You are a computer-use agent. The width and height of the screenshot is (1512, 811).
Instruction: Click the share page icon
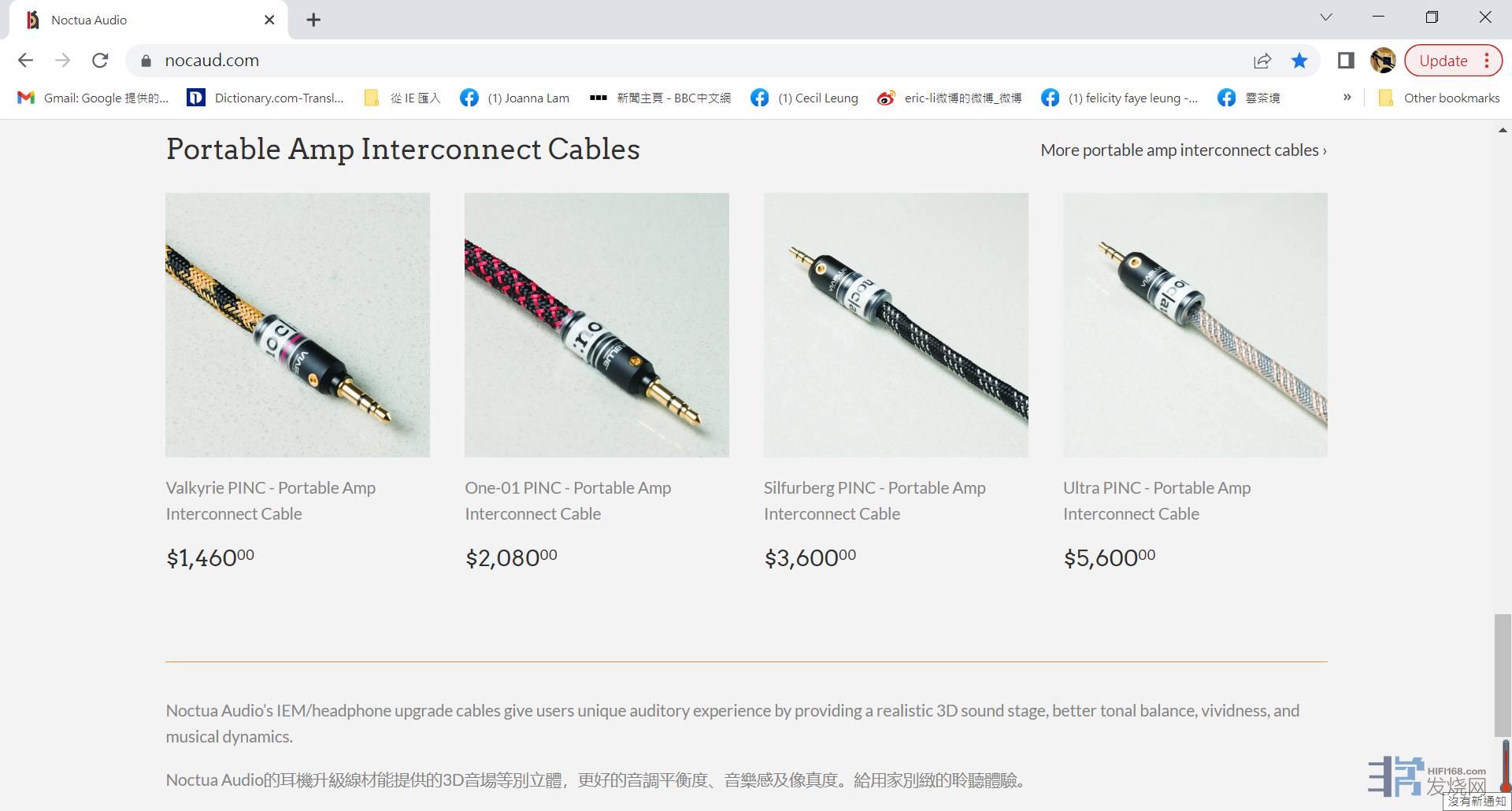(1262, 61)
